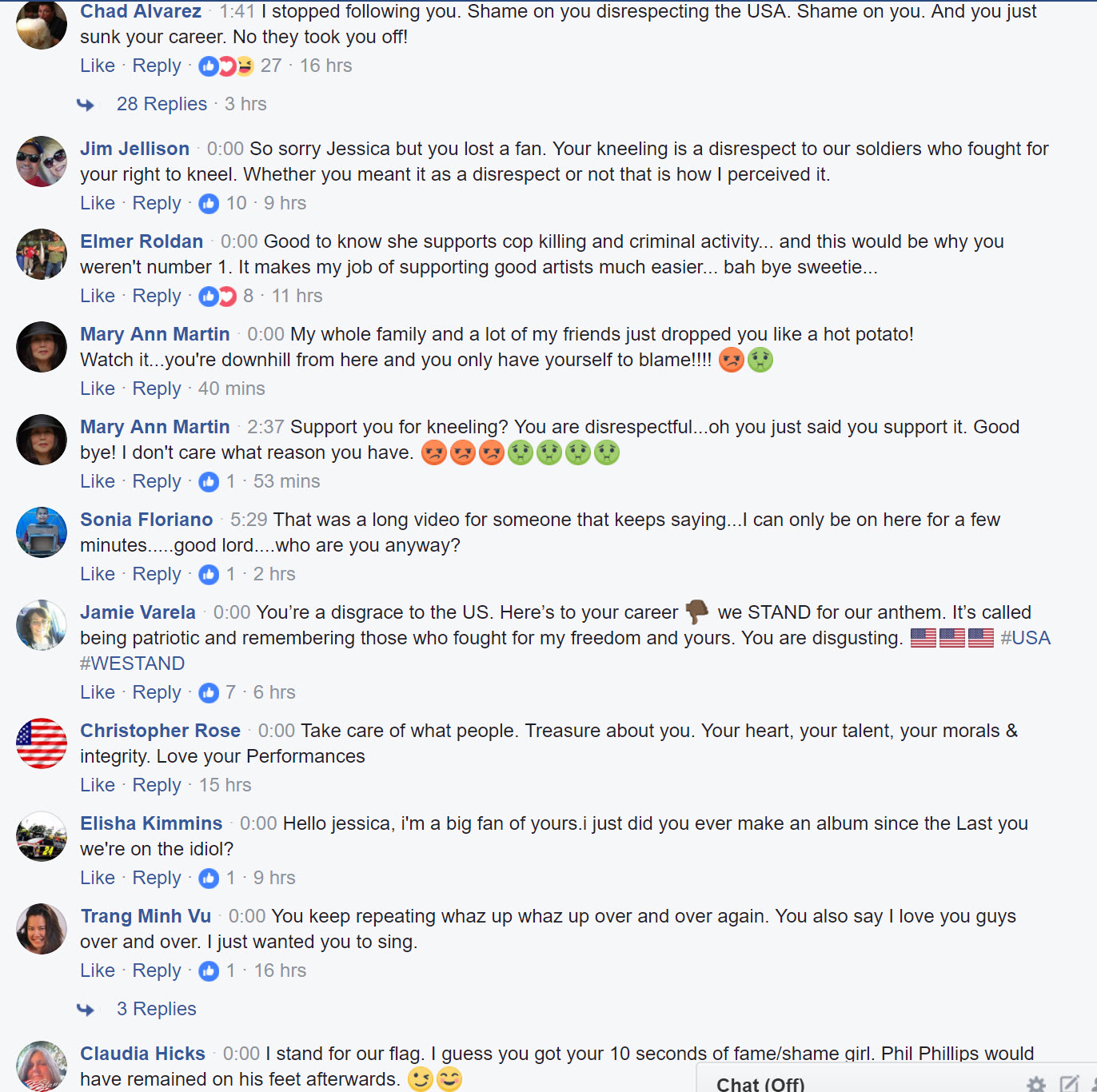Open the chat settings gear icon
This screenshot has width=1097, height=1092.
(x=1036, y=1084)
